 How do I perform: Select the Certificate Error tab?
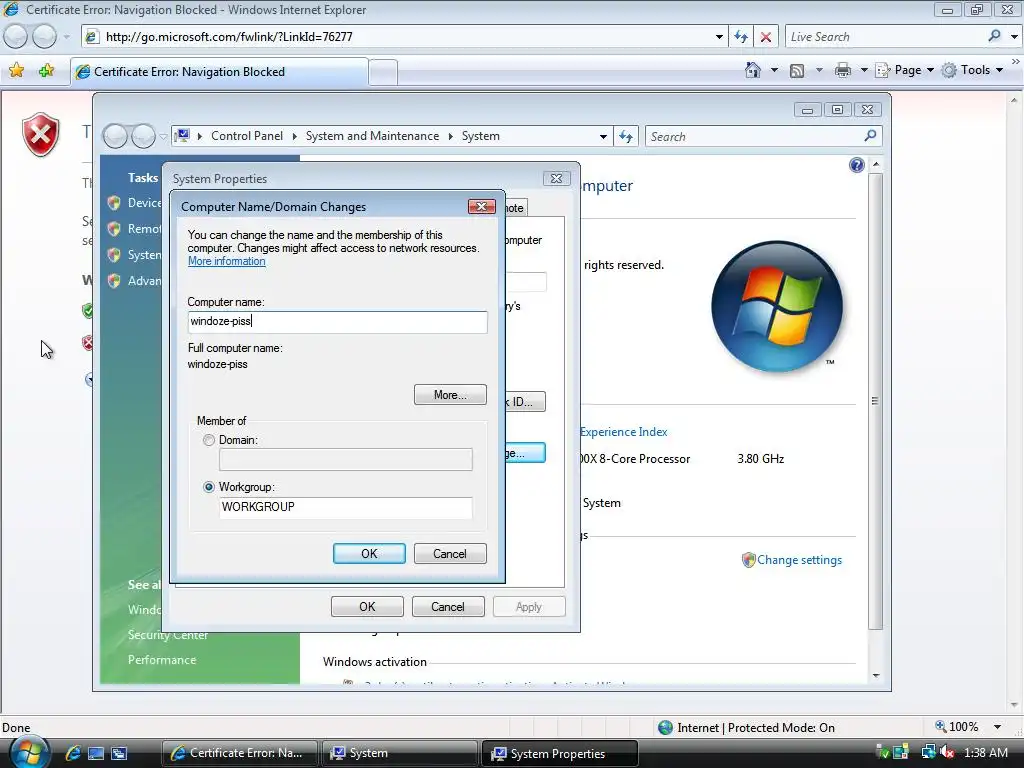[x=219, y=72]
